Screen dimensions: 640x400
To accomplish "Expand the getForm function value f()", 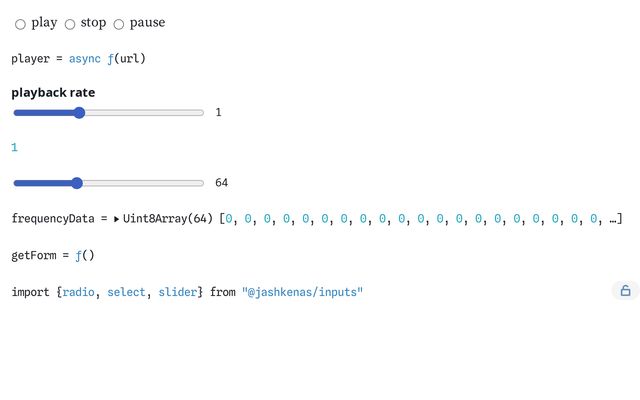I will point(85,256).
